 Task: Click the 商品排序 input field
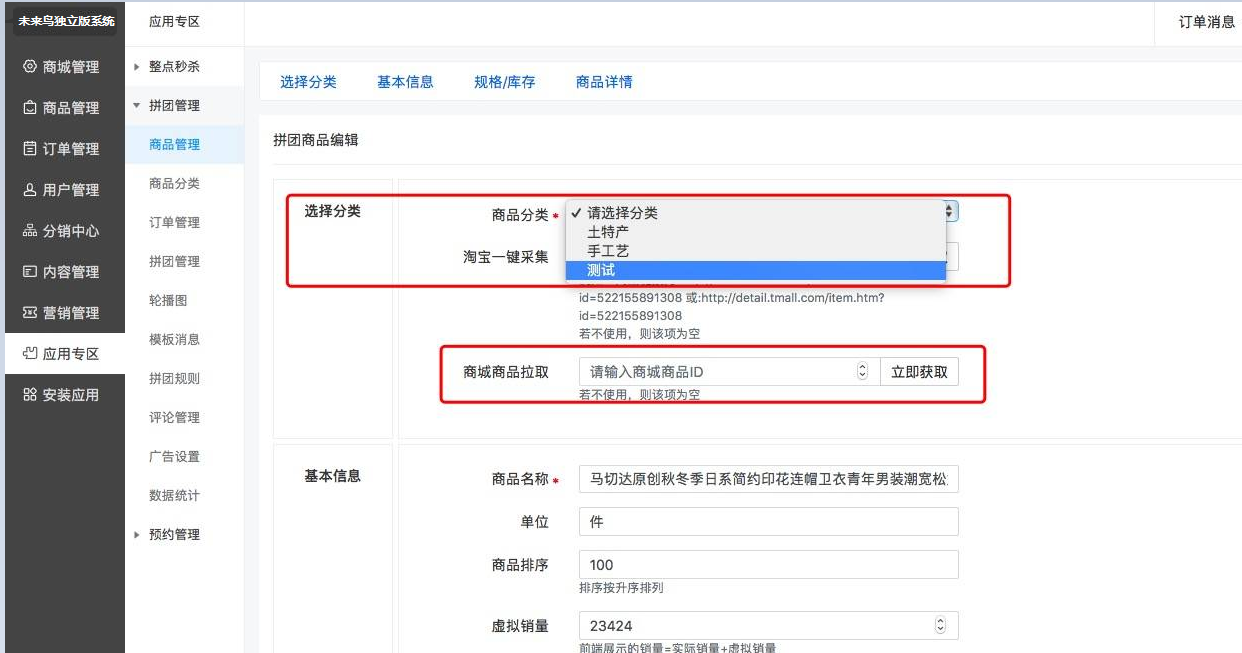[x=768, y=564]
